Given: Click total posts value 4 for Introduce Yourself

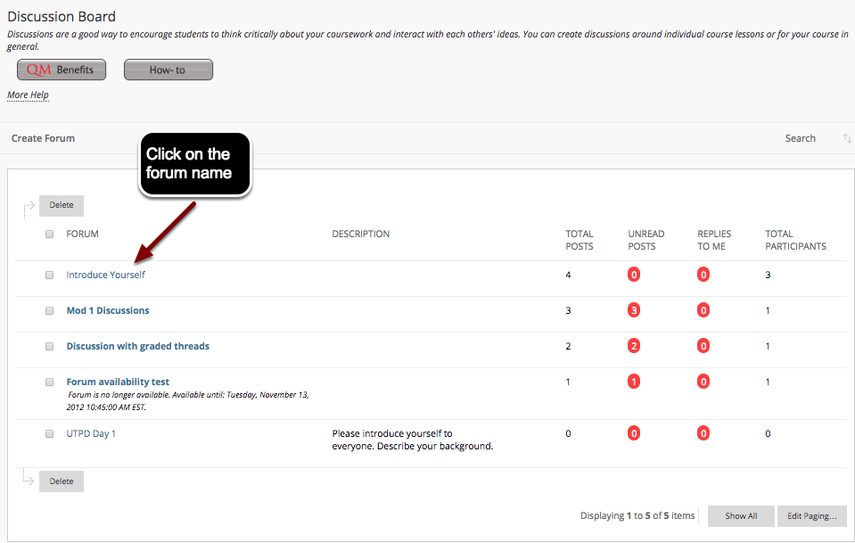Looking at the screenshot, I should [568, 275].
